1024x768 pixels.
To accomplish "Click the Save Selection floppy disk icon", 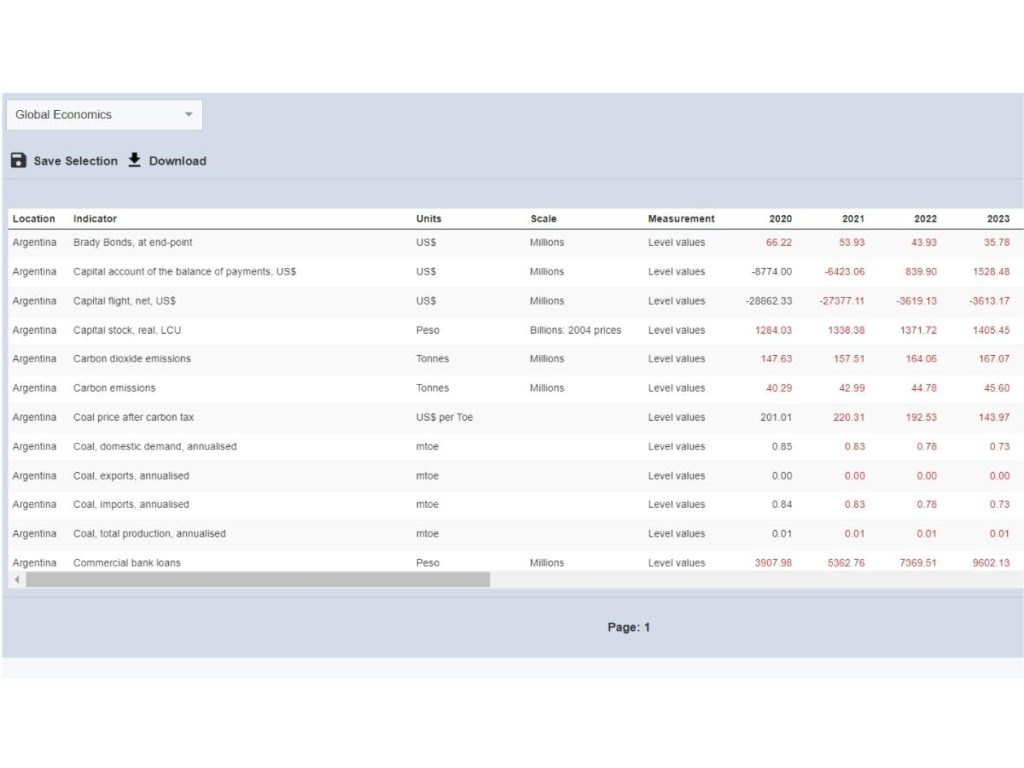I will point(18,160).
